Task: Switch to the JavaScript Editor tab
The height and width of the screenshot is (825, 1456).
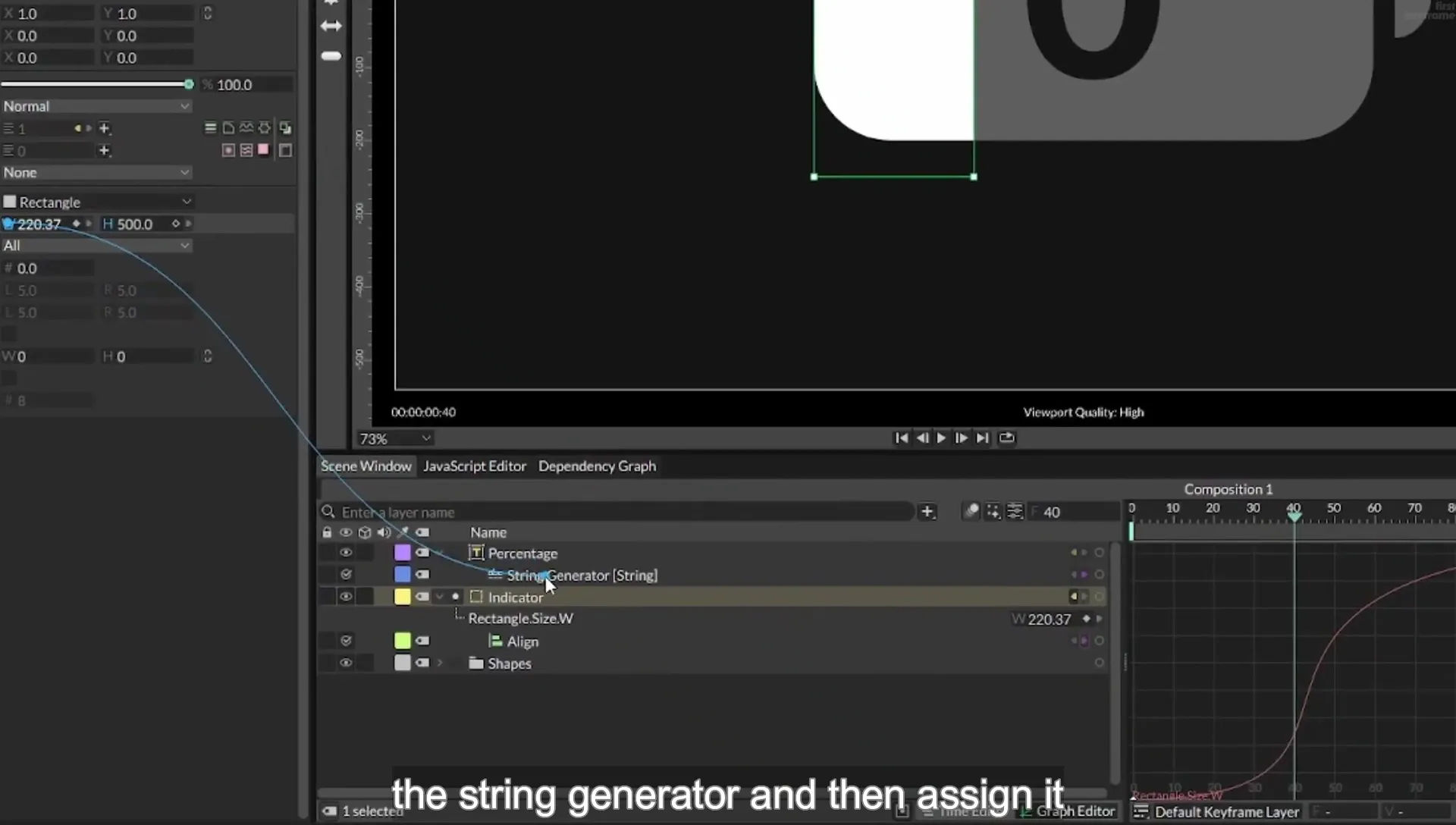Action: [475, 466]
